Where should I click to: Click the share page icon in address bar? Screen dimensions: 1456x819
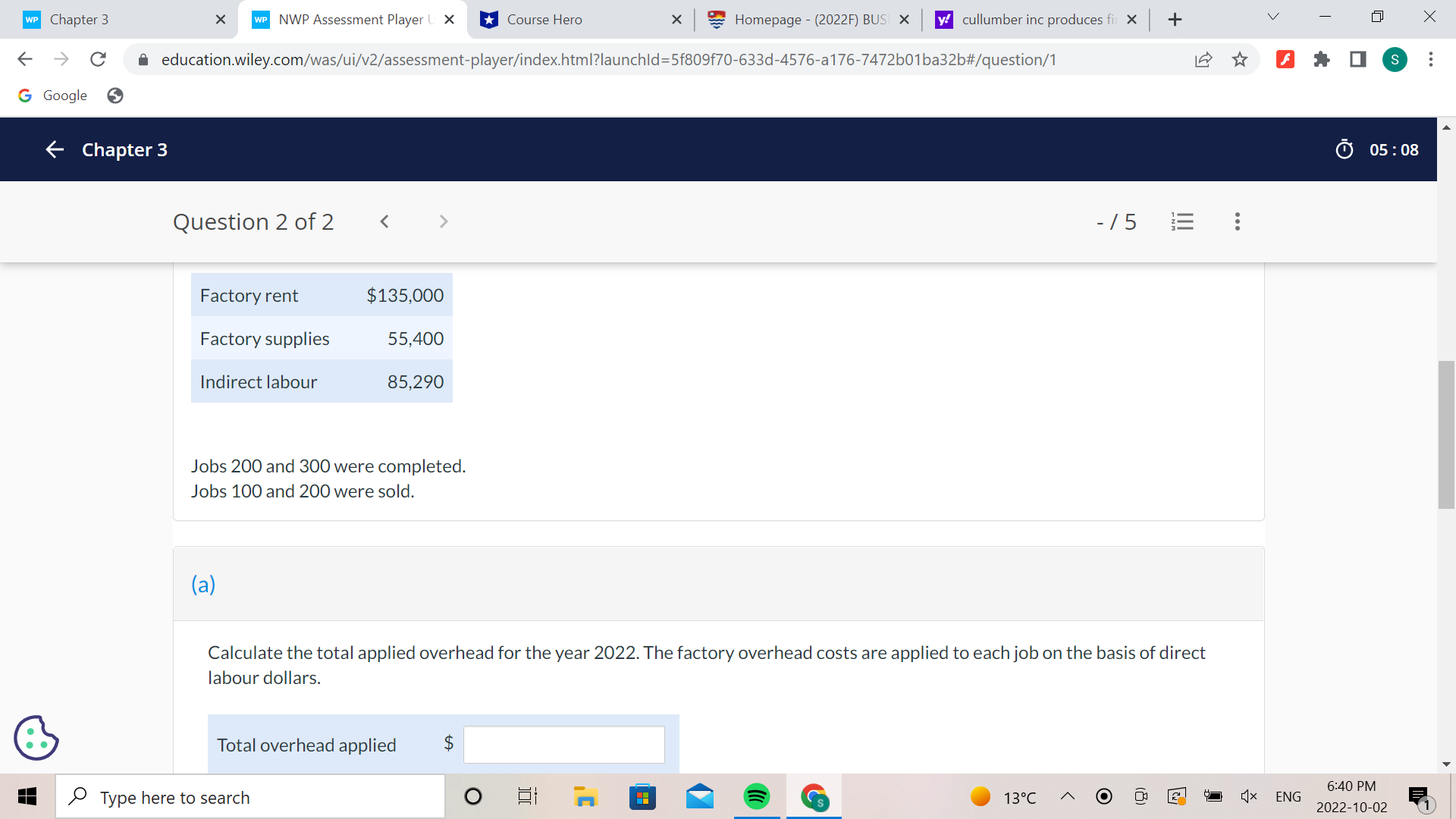1203,59
